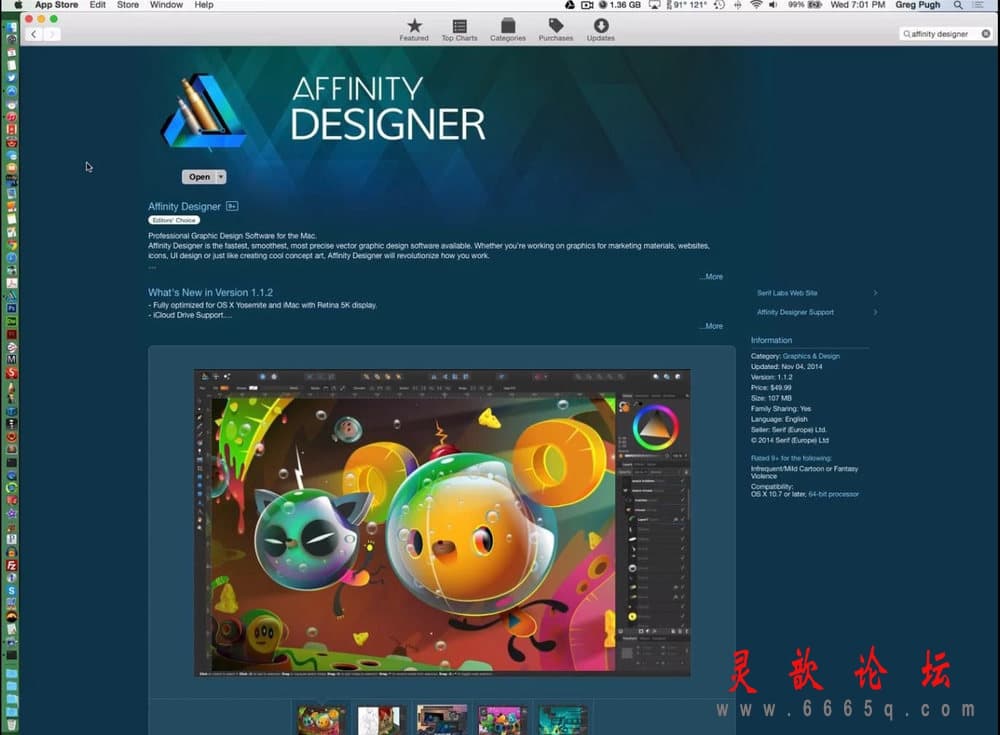This screenshot has width=1000, height=735.
Task: Open Finder from the dock
Action: 11,27
